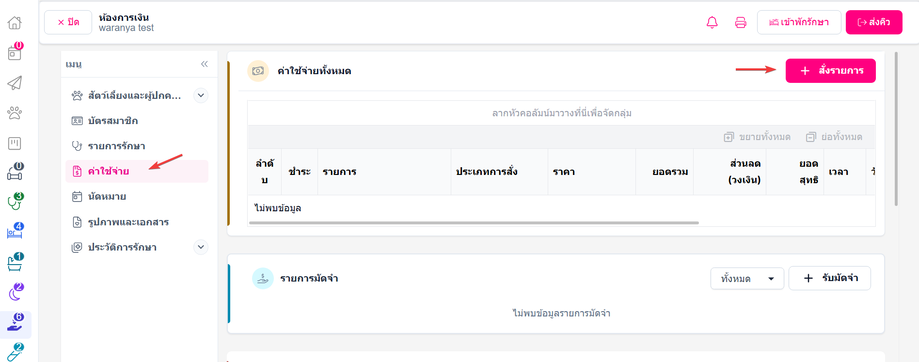Viewport: 919px width, 362px height.
Task: Open the paw print sidebar icon
Action: [x=15, y=112]
